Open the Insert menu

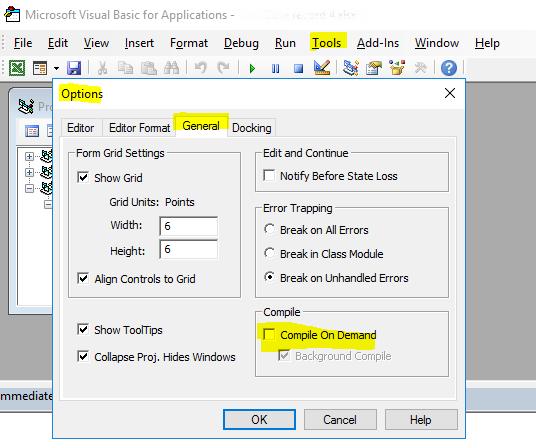click(139, 43)
